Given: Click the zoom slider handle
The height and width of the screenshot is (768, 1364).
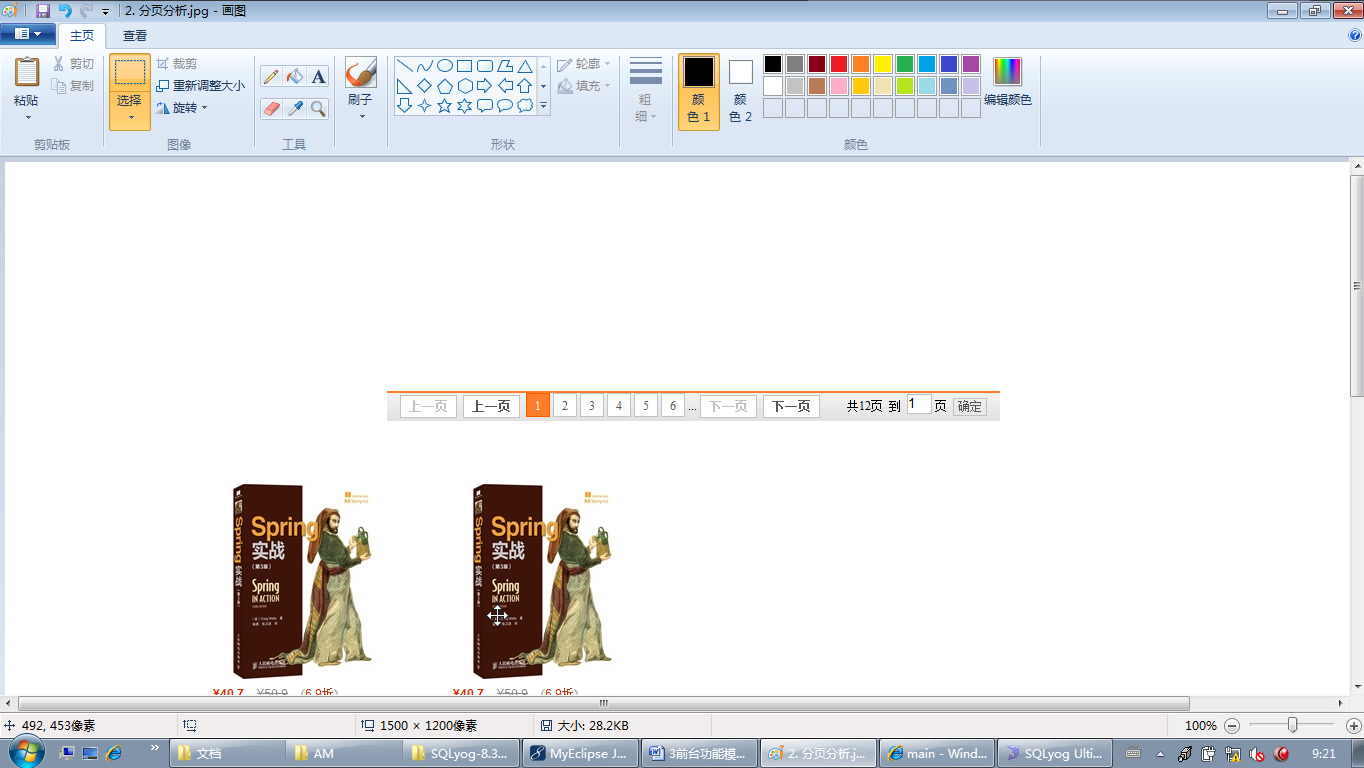Looking at the screenshot, I should [1292, 725].
